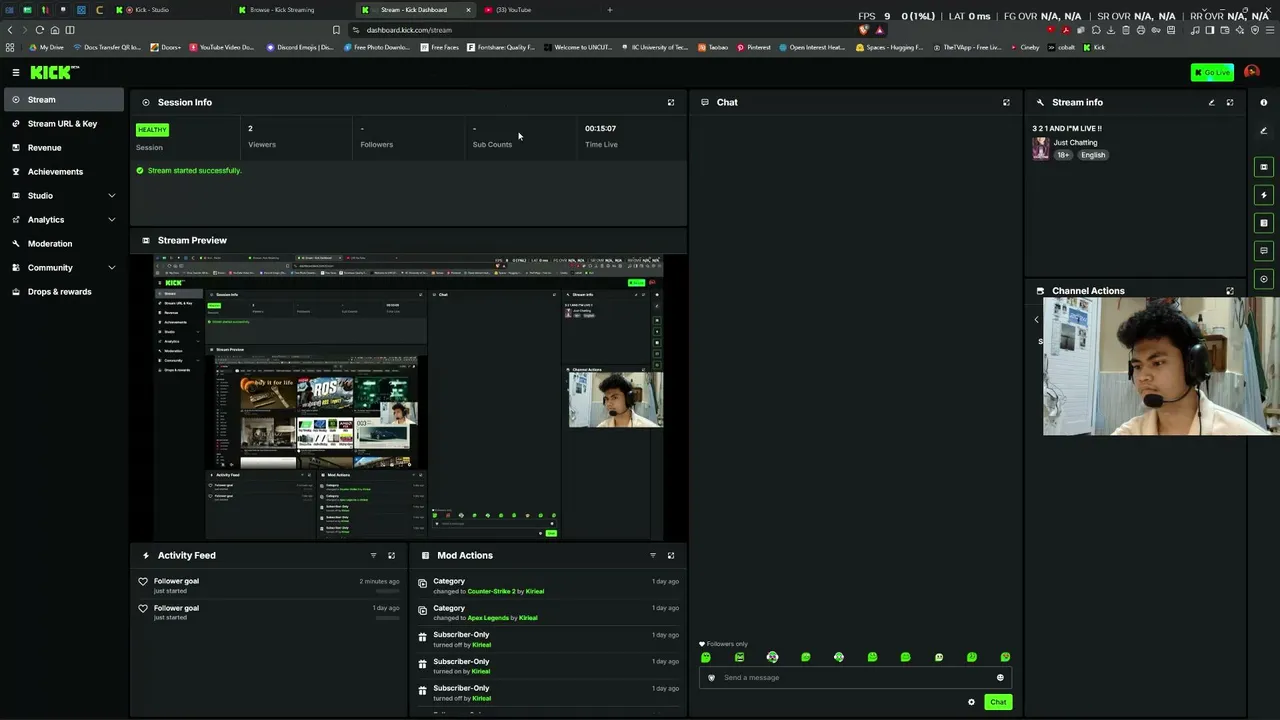Bookmark this page with bookmark icon
Screen dimensions: 1280x720
336,30
